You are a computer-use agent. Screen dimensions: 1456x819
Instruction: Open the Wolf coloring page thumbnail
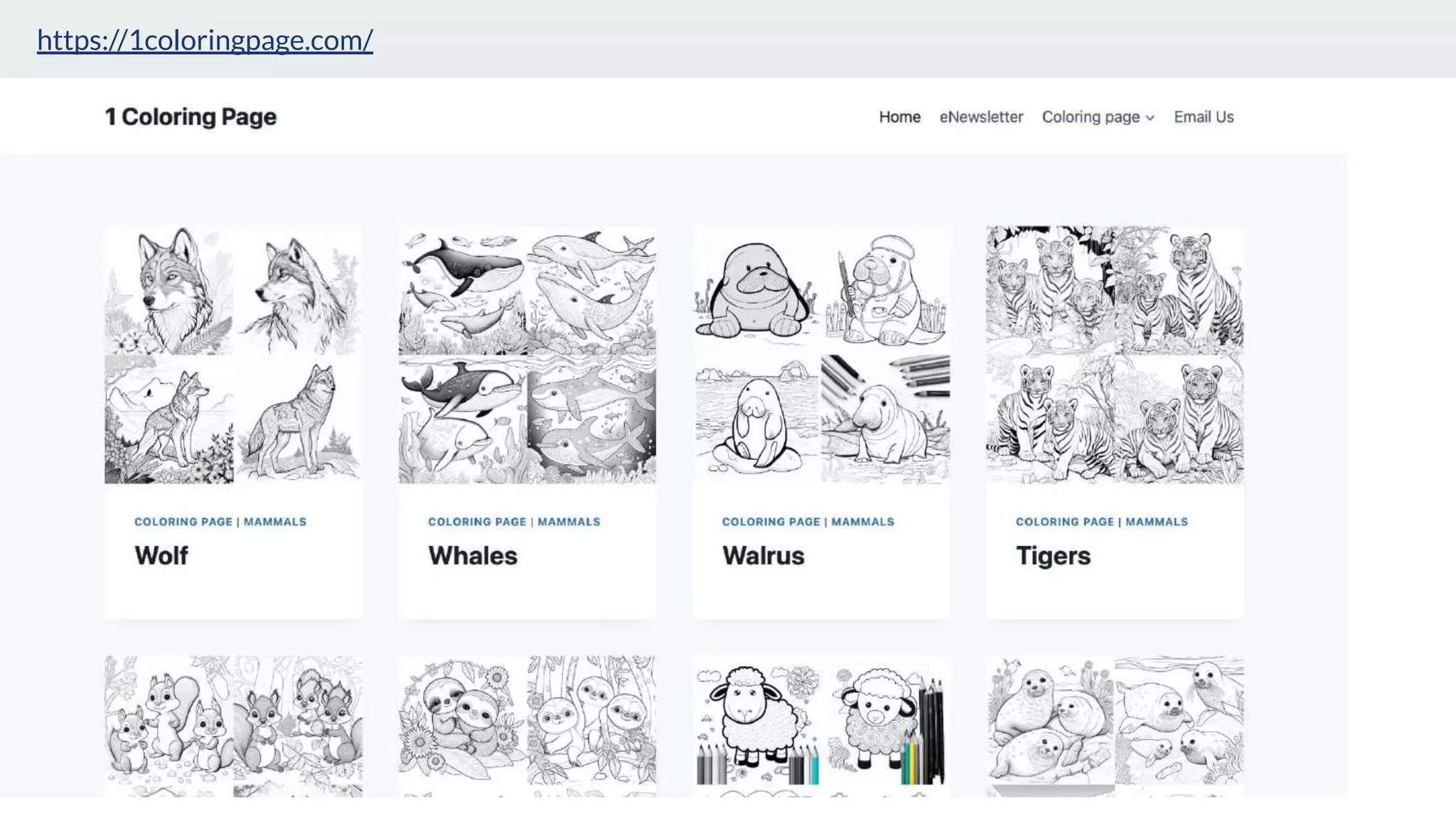pos(233,355)
